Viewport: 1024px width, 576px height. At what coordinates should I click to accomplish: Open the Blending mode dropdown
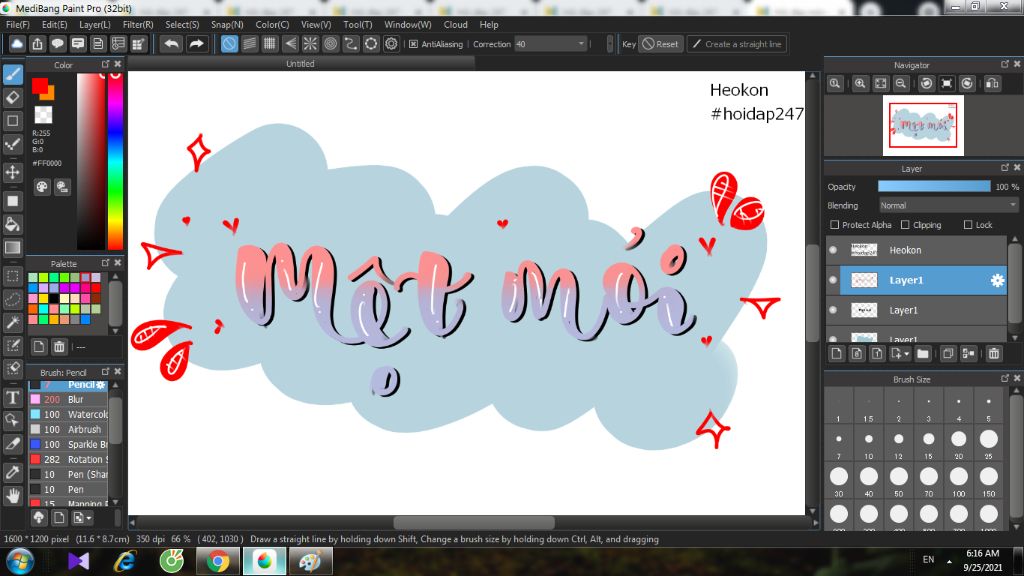click(x=948, y=205)
